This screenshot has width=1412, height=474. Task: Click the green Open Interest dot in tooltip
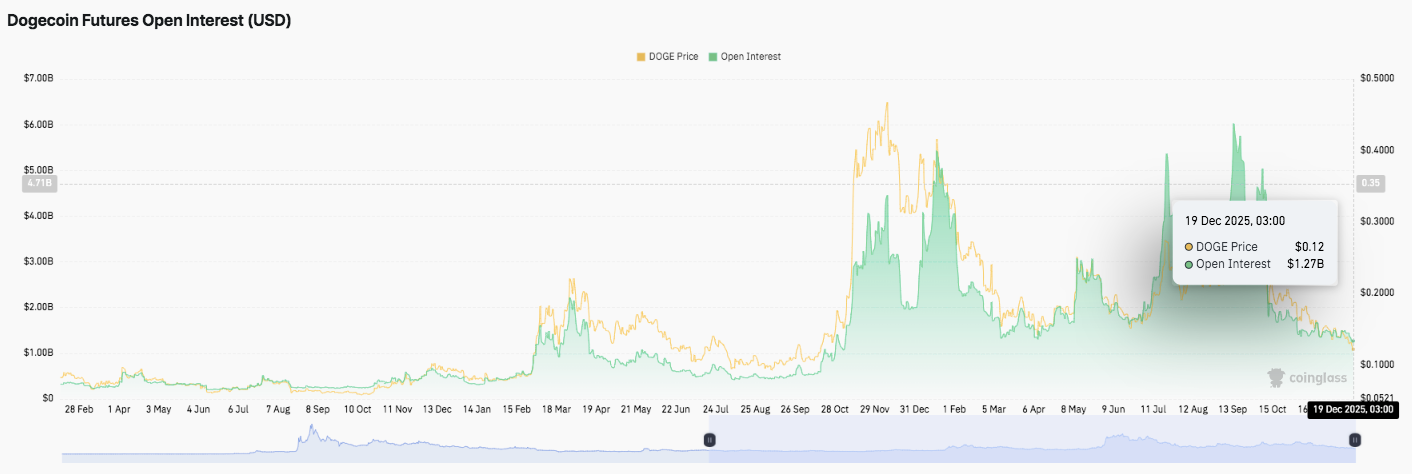click(x=1188, y=264)
